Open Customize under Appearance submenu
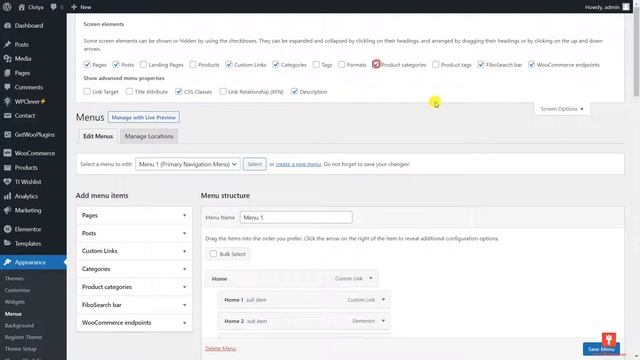This screenshot has width=640, height=360. click(x=18, y=290)
